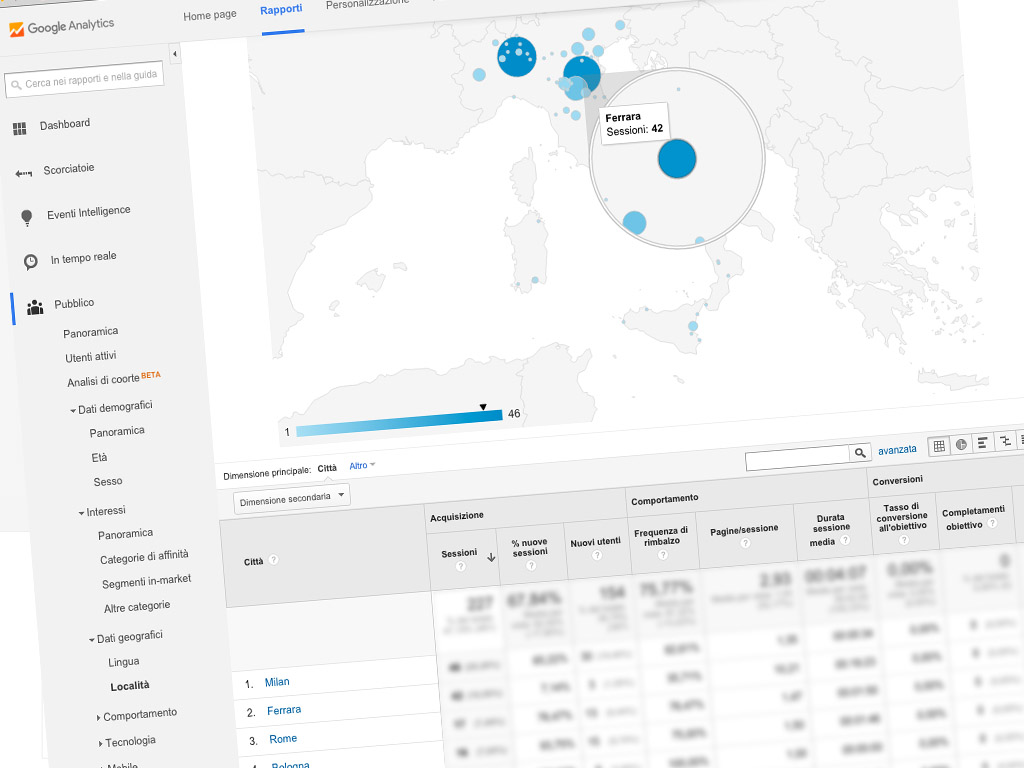Image resolution: width=1024 pixels, height=768 pixels.
Task: Open the Sesso demographic report
Action: (x=108, y=481)
